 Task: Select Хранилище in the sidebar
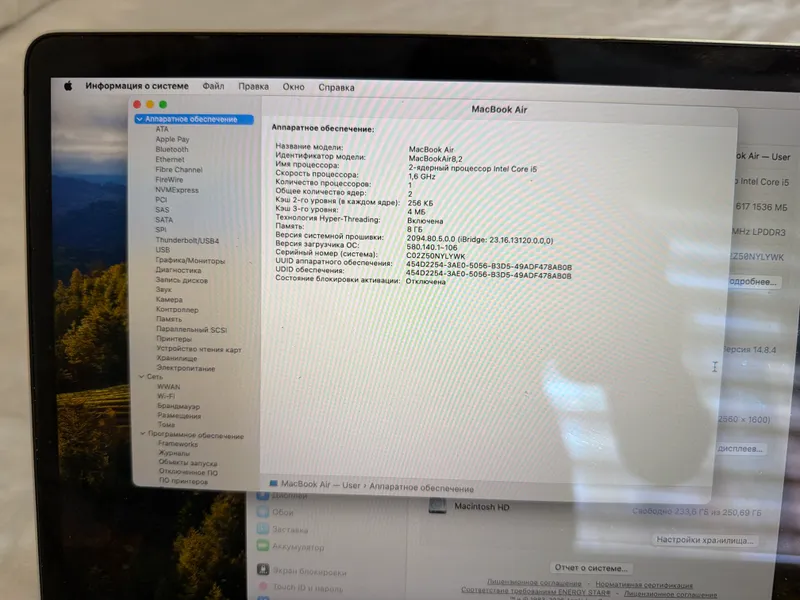point(177,358)
